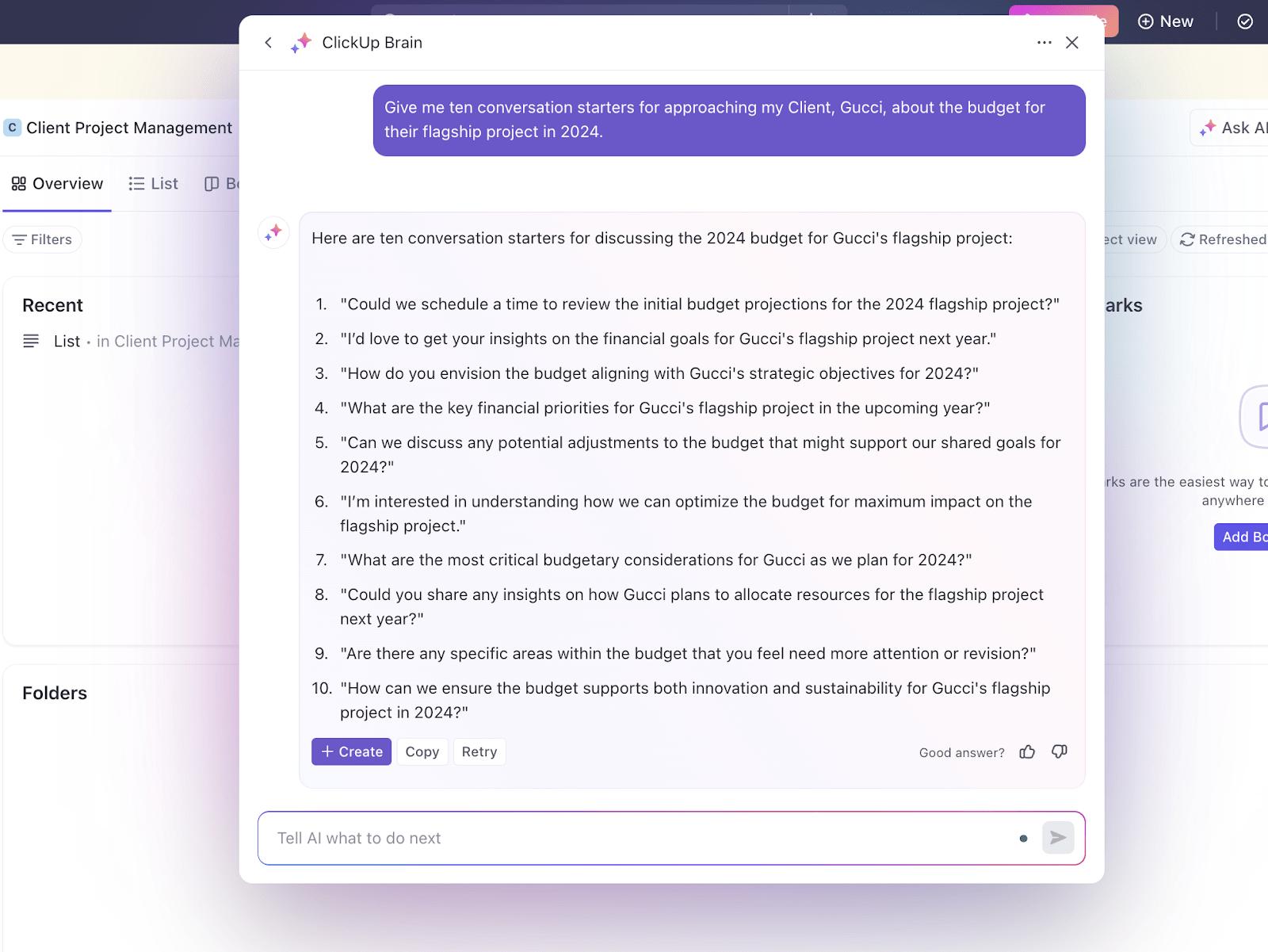Click the list lines icon beside the recent List
The height and width of the screenshot is (952, 1268).
[x=31, y=342]
